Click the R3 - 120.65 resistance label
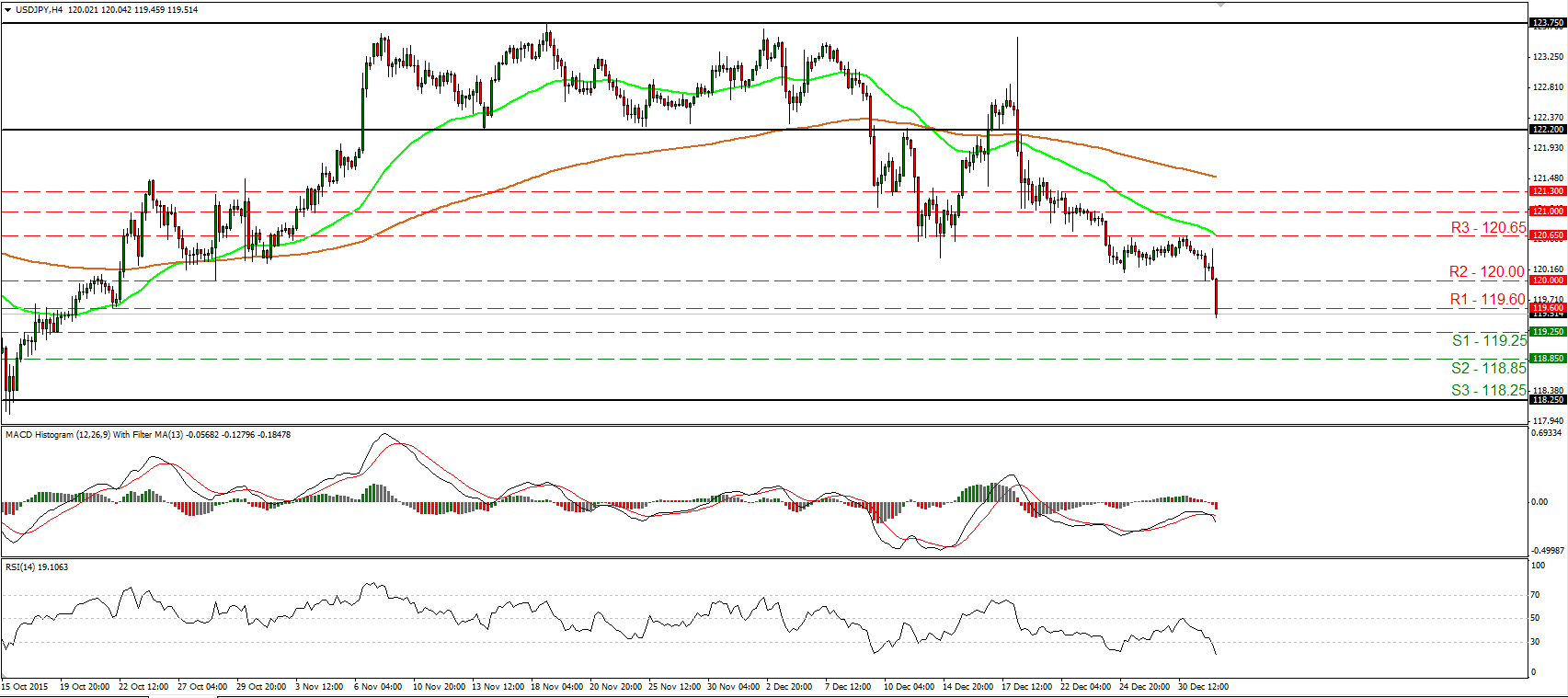Screen dimensions: 1568x698 tap(1488, 228)
